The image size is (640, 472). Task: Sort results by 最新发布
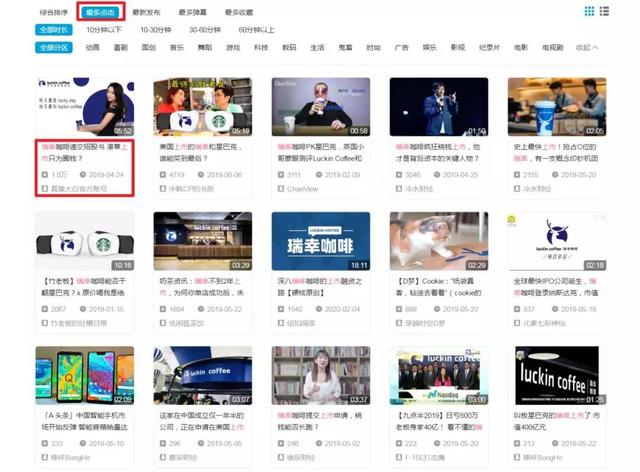pyautogui.click(x=147, y=12)
